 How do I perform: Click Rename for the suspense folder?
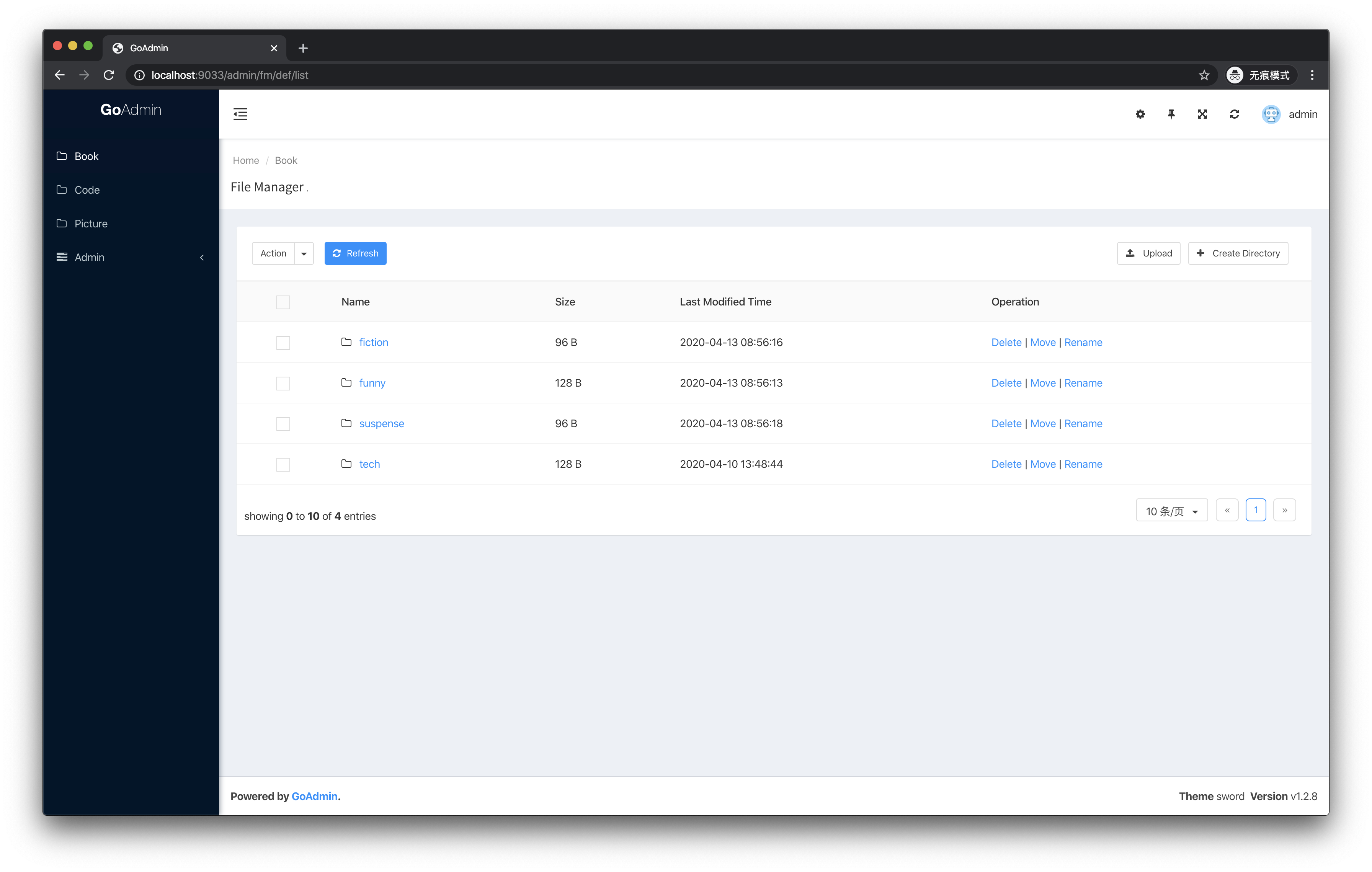pos(1083,423)
